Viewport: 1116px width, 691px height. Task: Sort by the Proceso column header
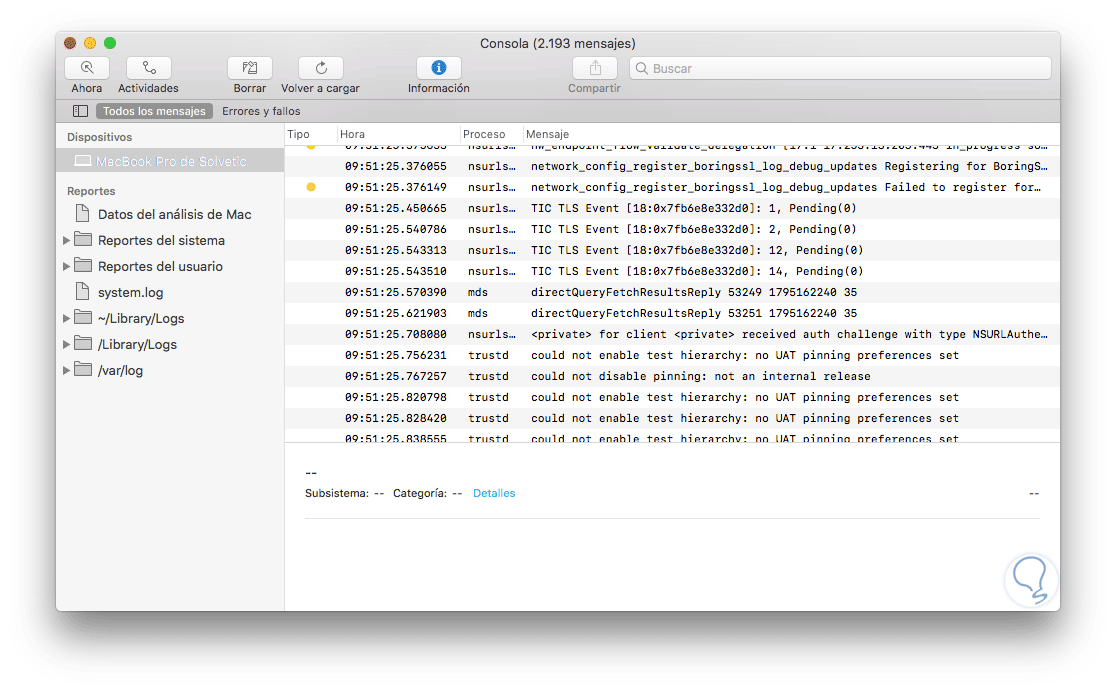(484, 134)
